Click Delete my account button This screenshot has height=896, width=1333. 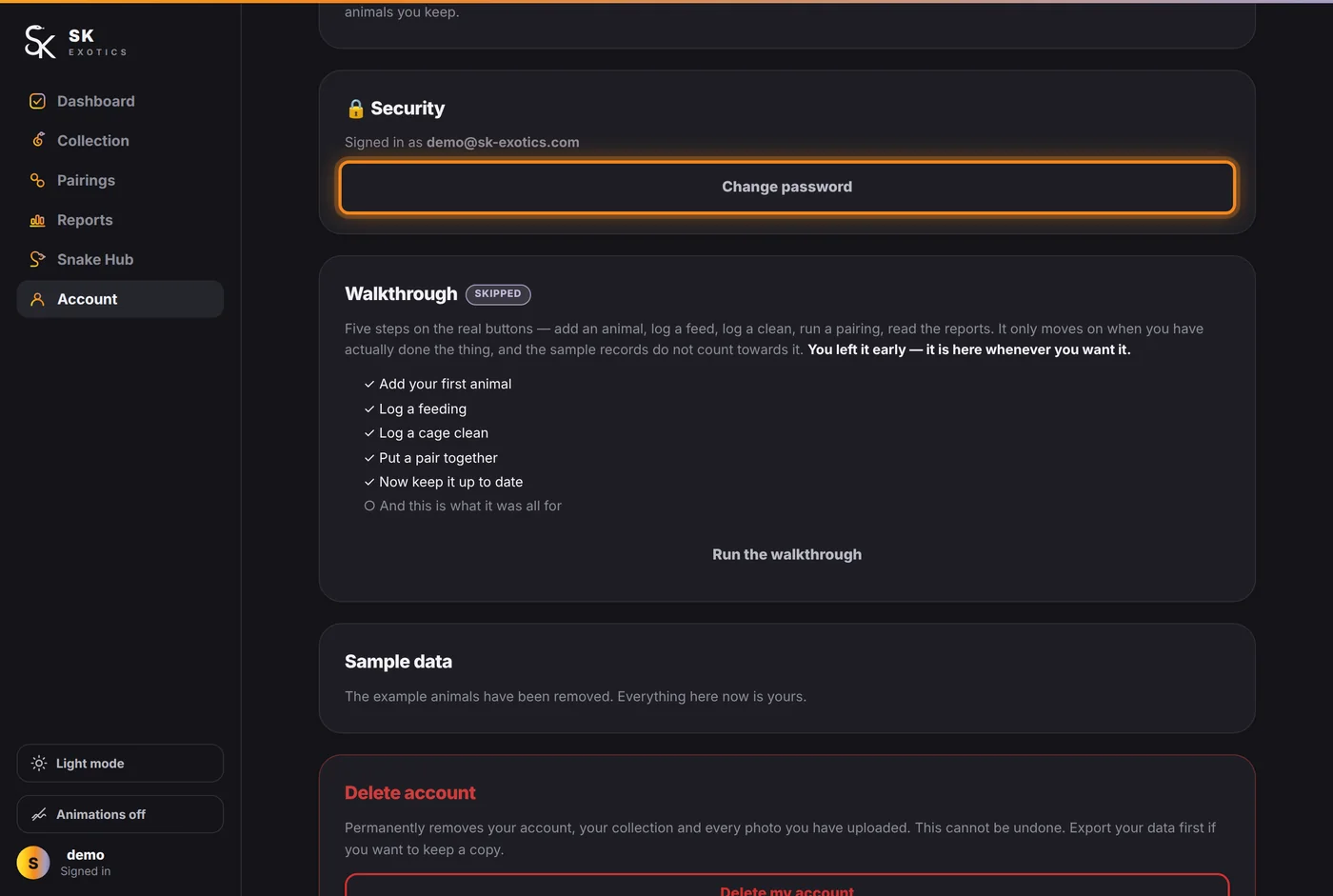[x=787, y=886]
